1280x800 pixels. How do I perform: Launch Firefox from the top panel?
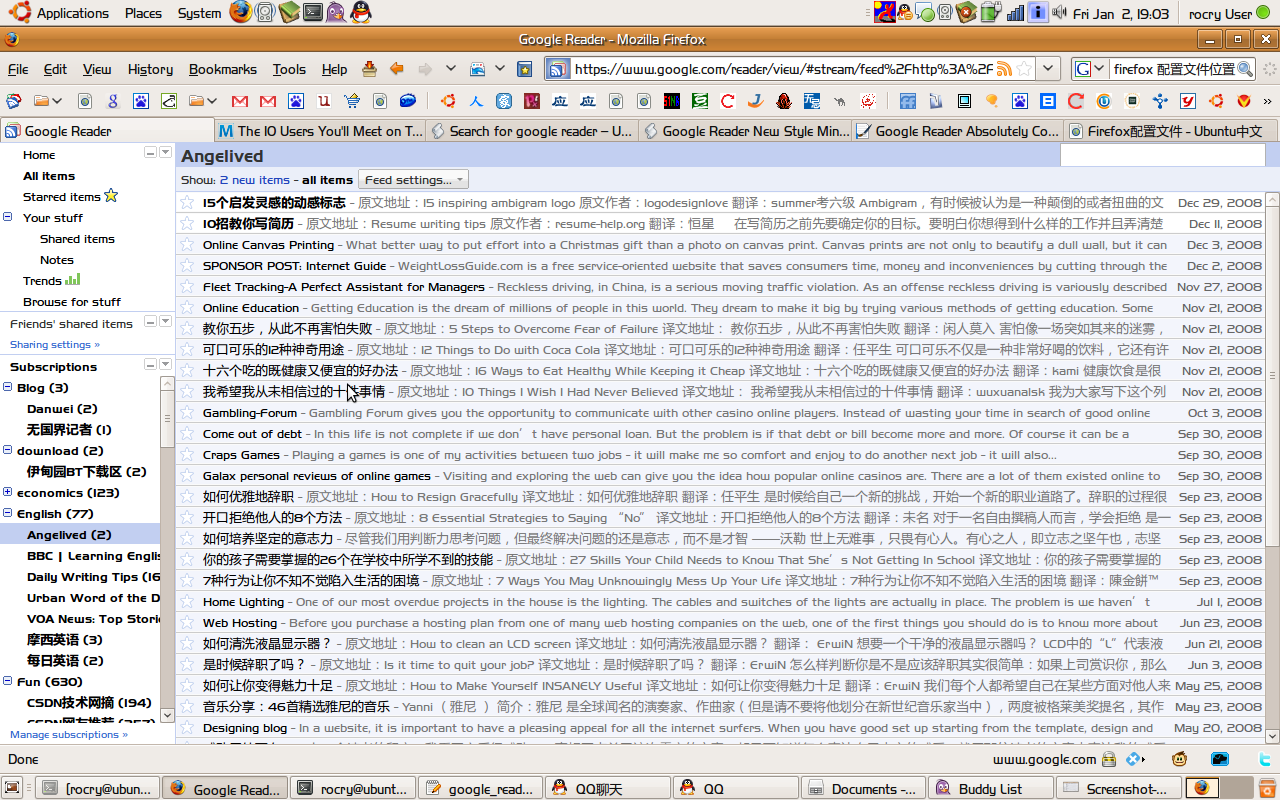(240, 13)
